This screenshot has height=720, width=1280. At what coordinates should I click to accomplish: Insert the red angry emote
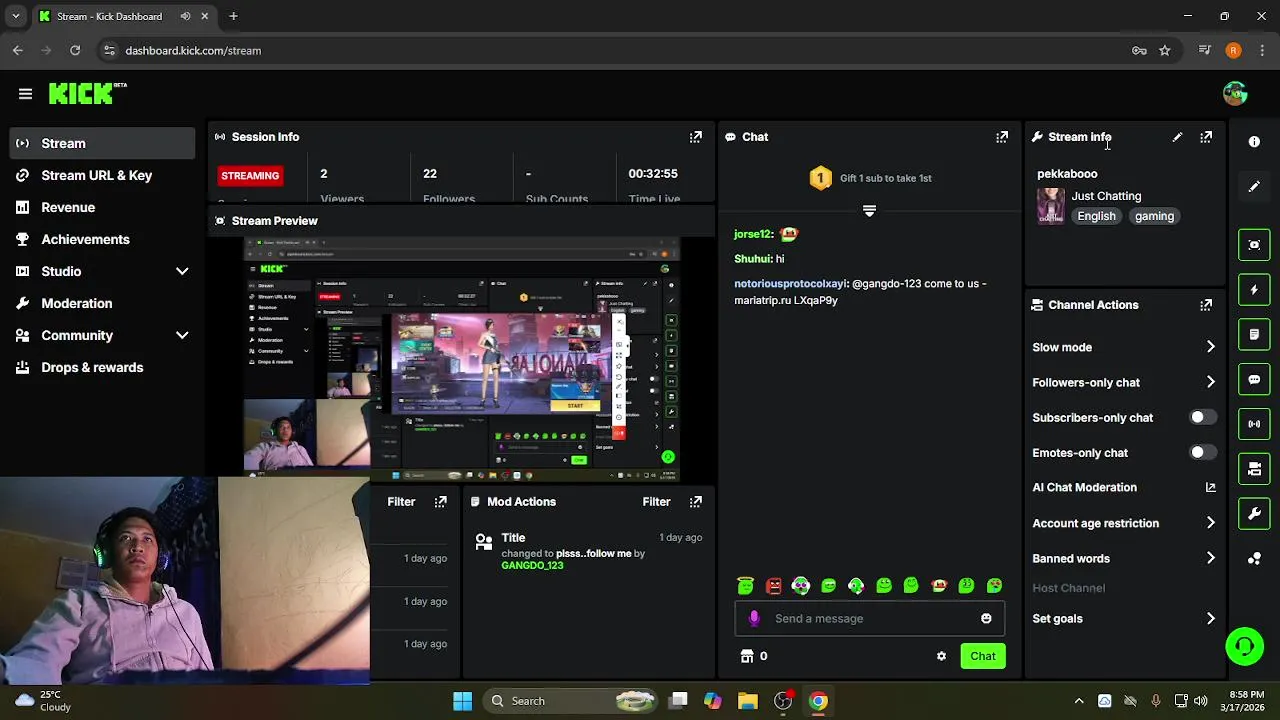[773, 586]
